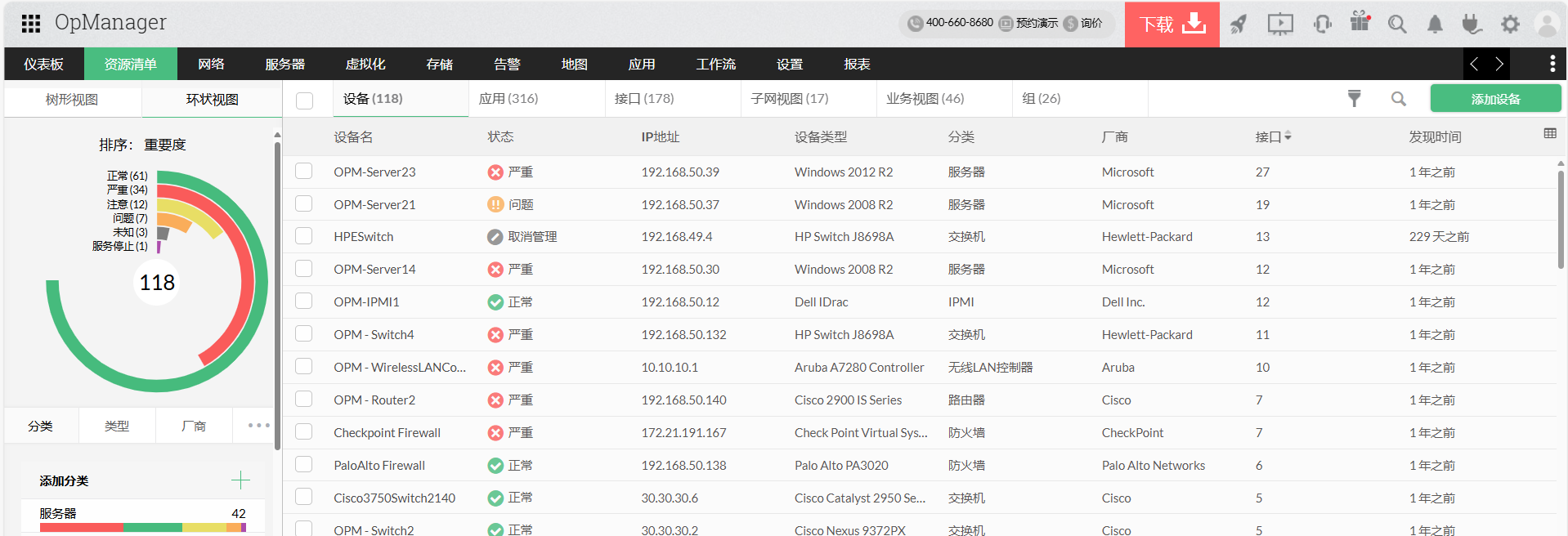The width and height of the screenshot is (1568, 536).
Task: Click the 添加设备 green button
Action: click(x=1495, y=99)
